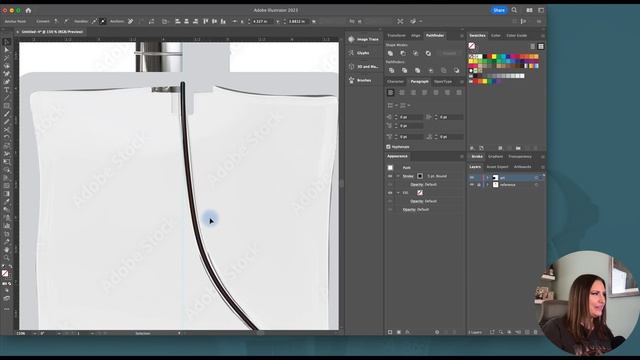Open the 3D and Materials panel
Image resolution: width=640 pixels, height=360 pixels.
[363, 67]
